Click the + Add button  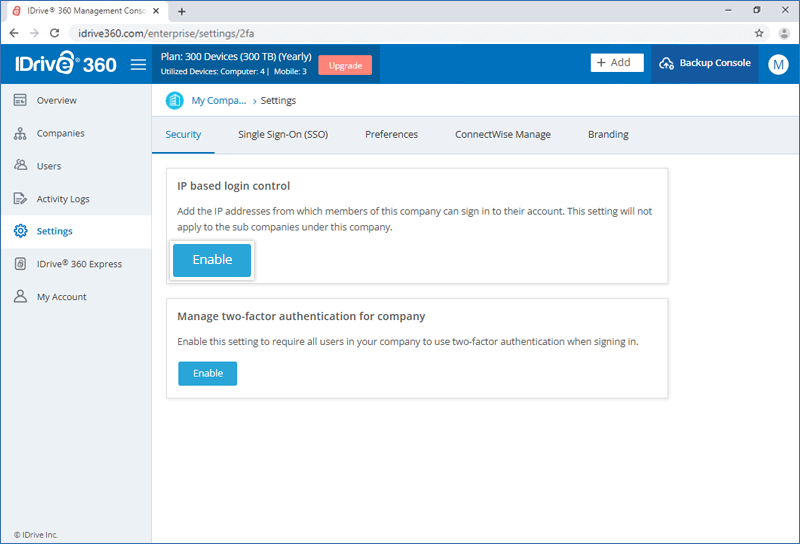click(617, 63)
